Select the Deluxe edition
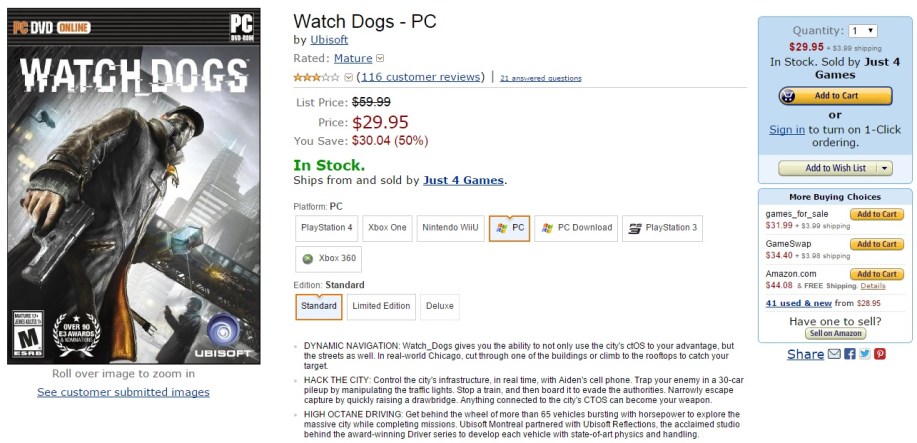The width and height of the screenshot is (917, 443). [x=439, y=306]
